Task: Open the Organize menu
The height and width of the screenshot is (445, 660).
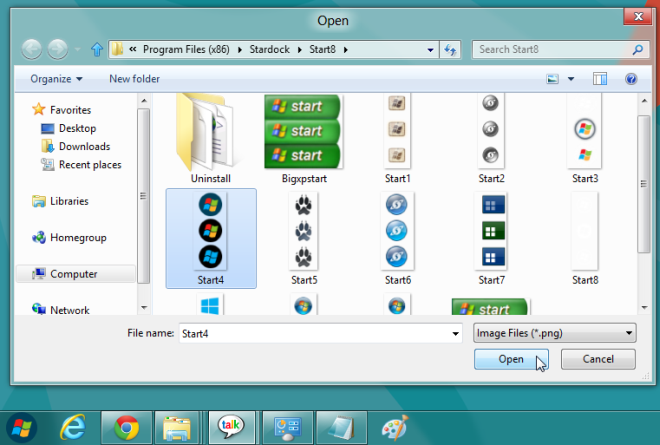Action: pyautogui.click(x=56, y=79)
